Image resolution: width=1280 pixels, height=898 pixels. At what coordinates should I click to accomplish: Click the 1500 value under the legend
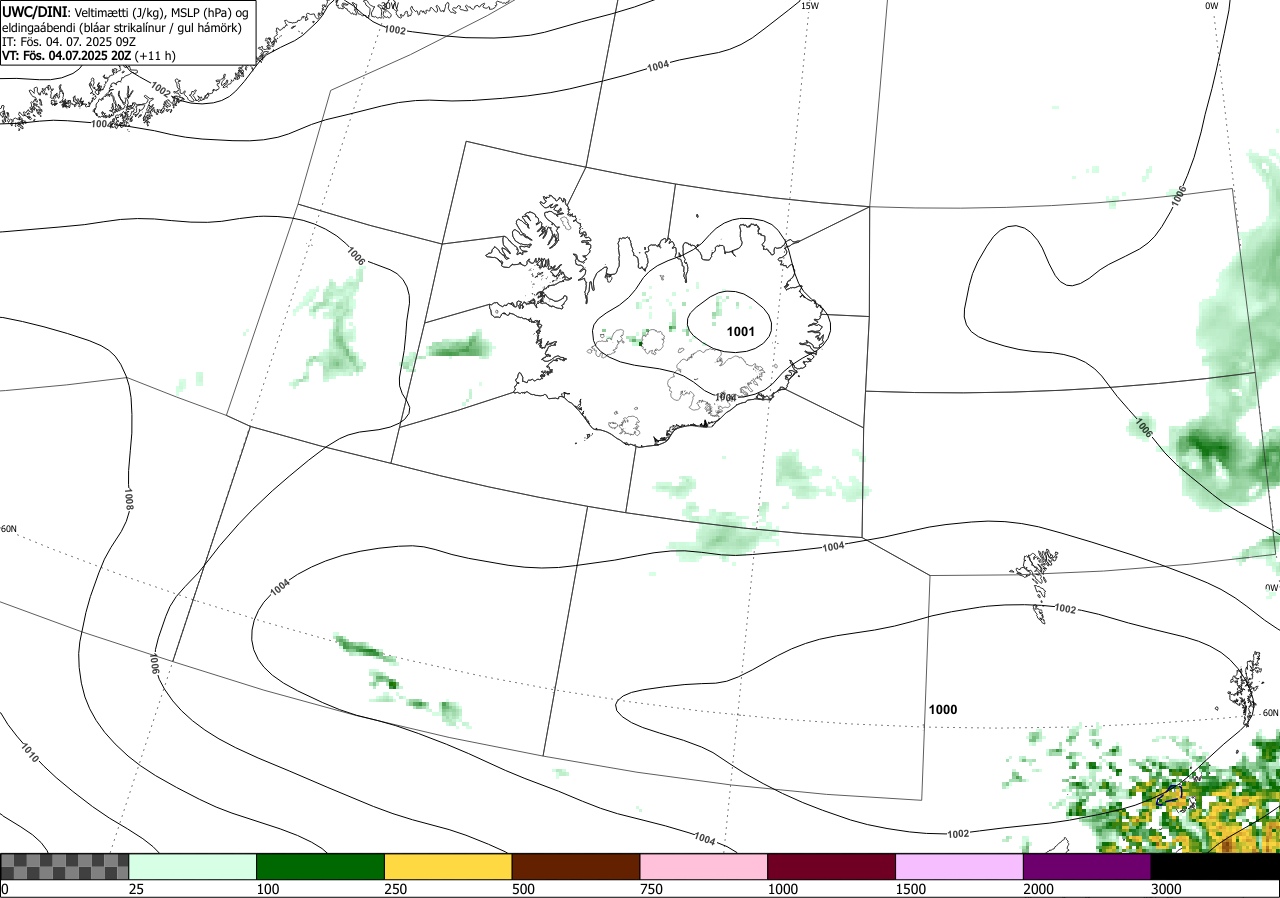pyautogui.click(x=911, y=889)
